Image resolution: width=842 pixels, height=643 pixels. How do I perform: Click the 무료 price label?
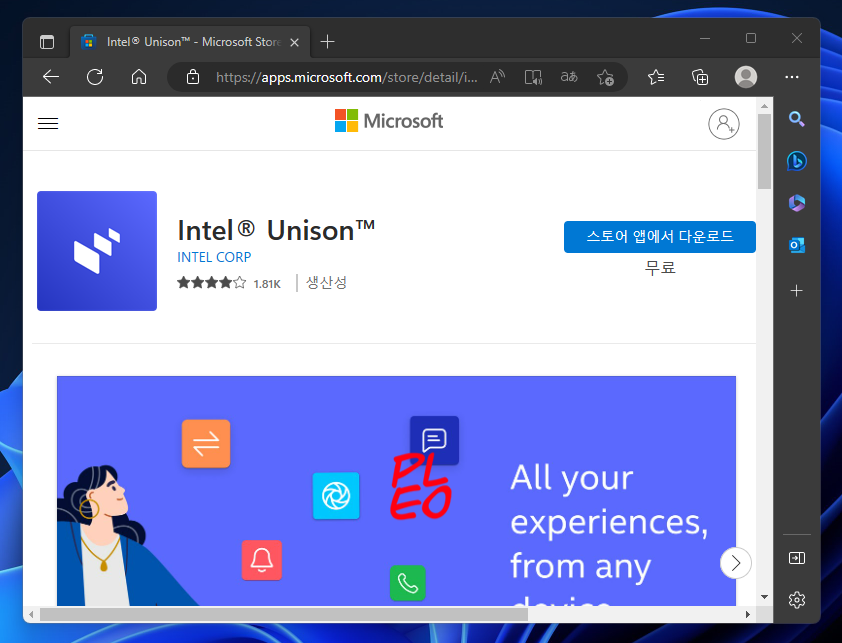pyautogui.click(x=660, y=267)
